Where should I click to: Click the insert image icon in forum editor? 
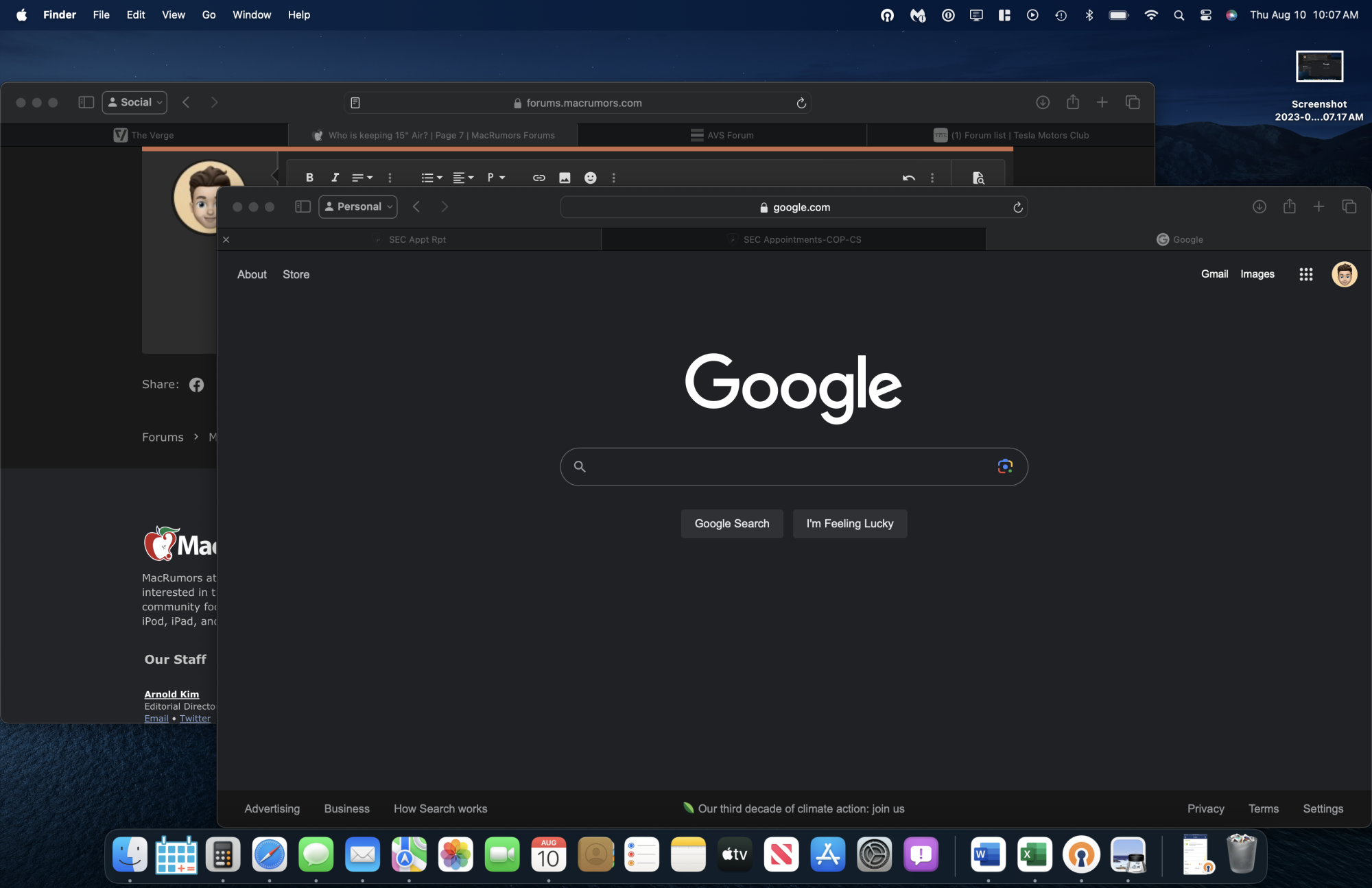click(565, 178)
